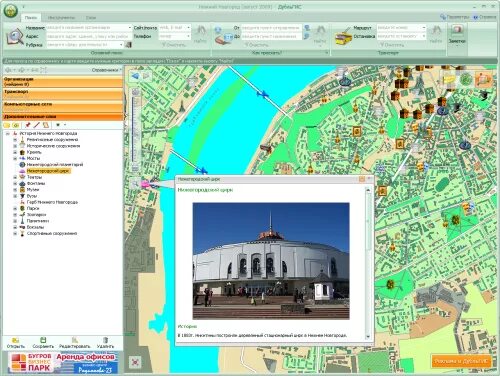Click Очистить in main search group
500x376 pixels.
(173, 44)
